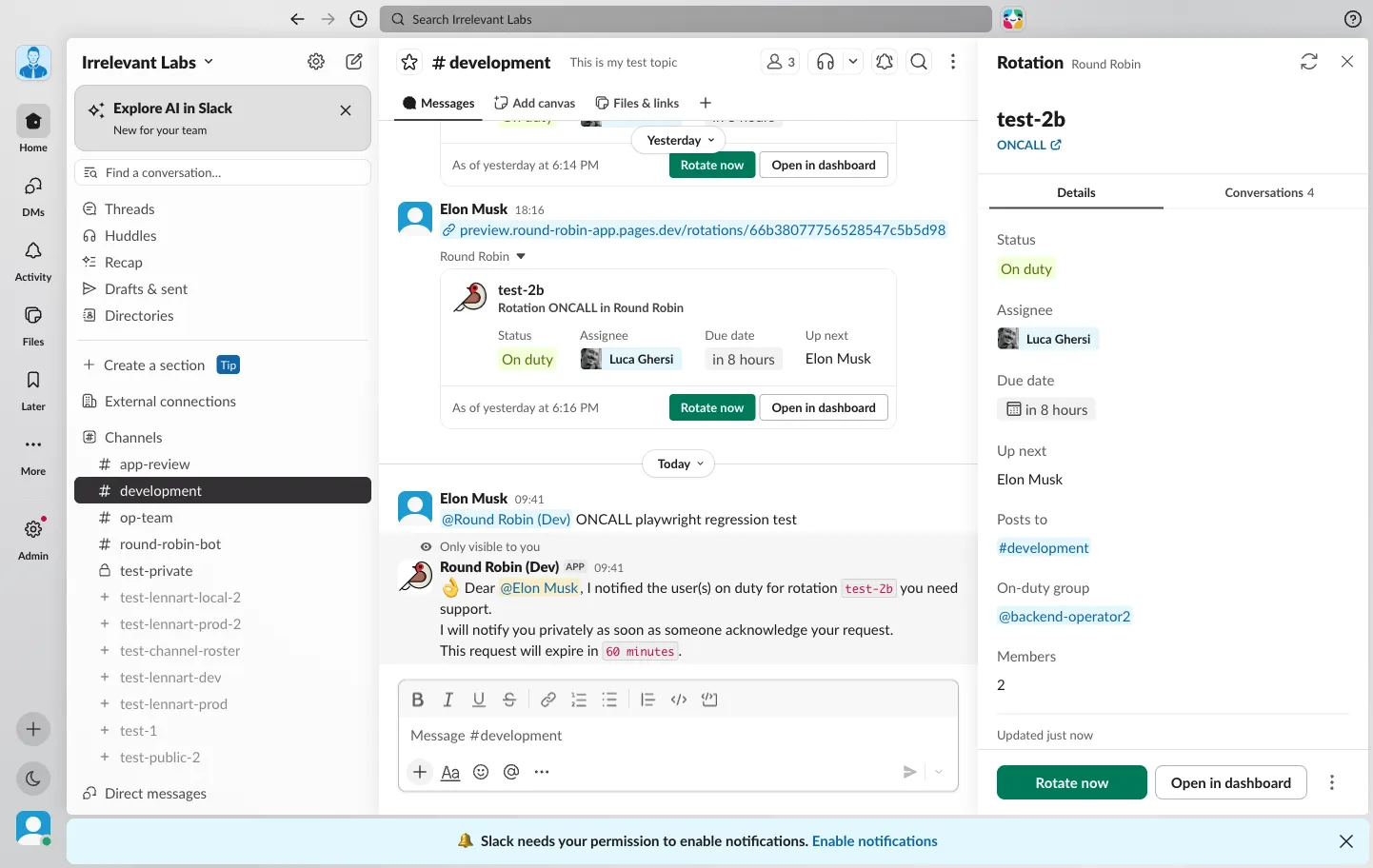Open the Today date dropdown
The width and height of the screenshot is (1373, 868).
(679, 464)
